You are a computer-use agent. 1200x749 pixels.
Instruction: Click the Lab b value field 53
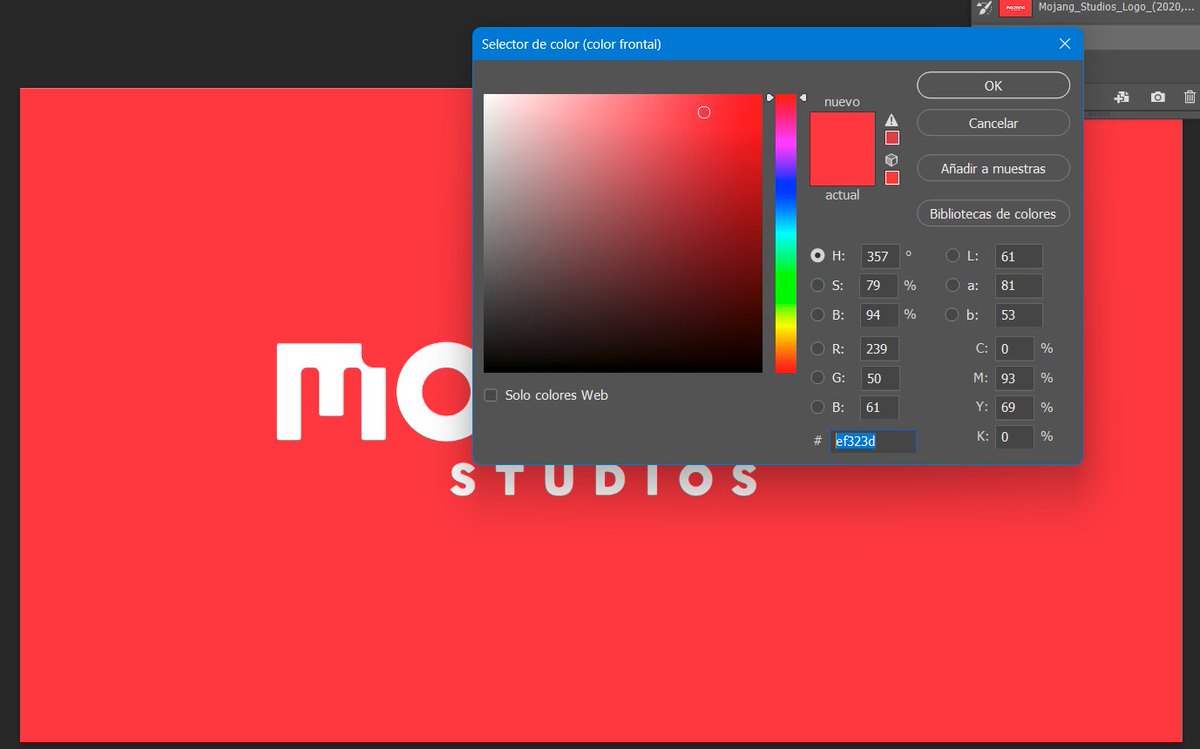[x=1019, y=314]
